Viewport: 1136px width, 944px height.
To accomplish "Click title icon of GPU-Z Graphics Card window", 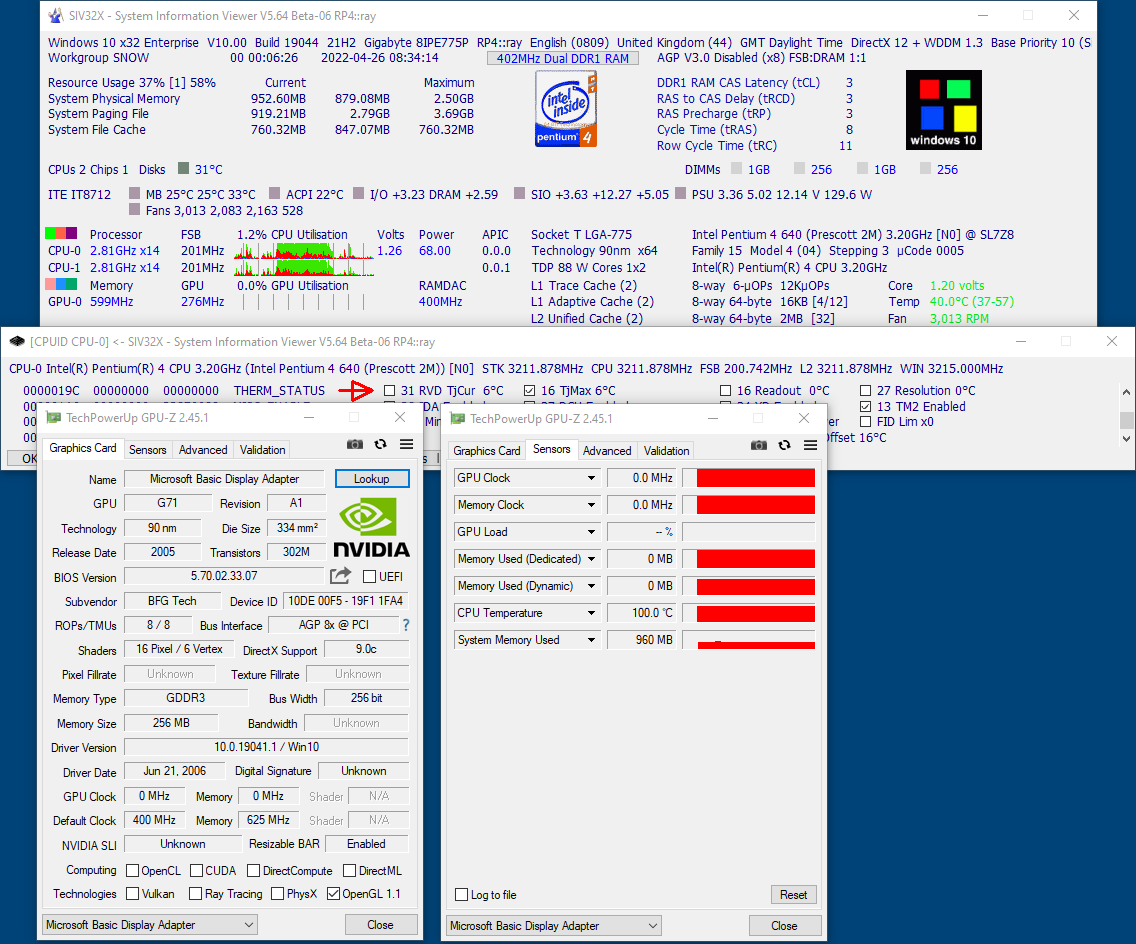I will [x=54, y=417].
